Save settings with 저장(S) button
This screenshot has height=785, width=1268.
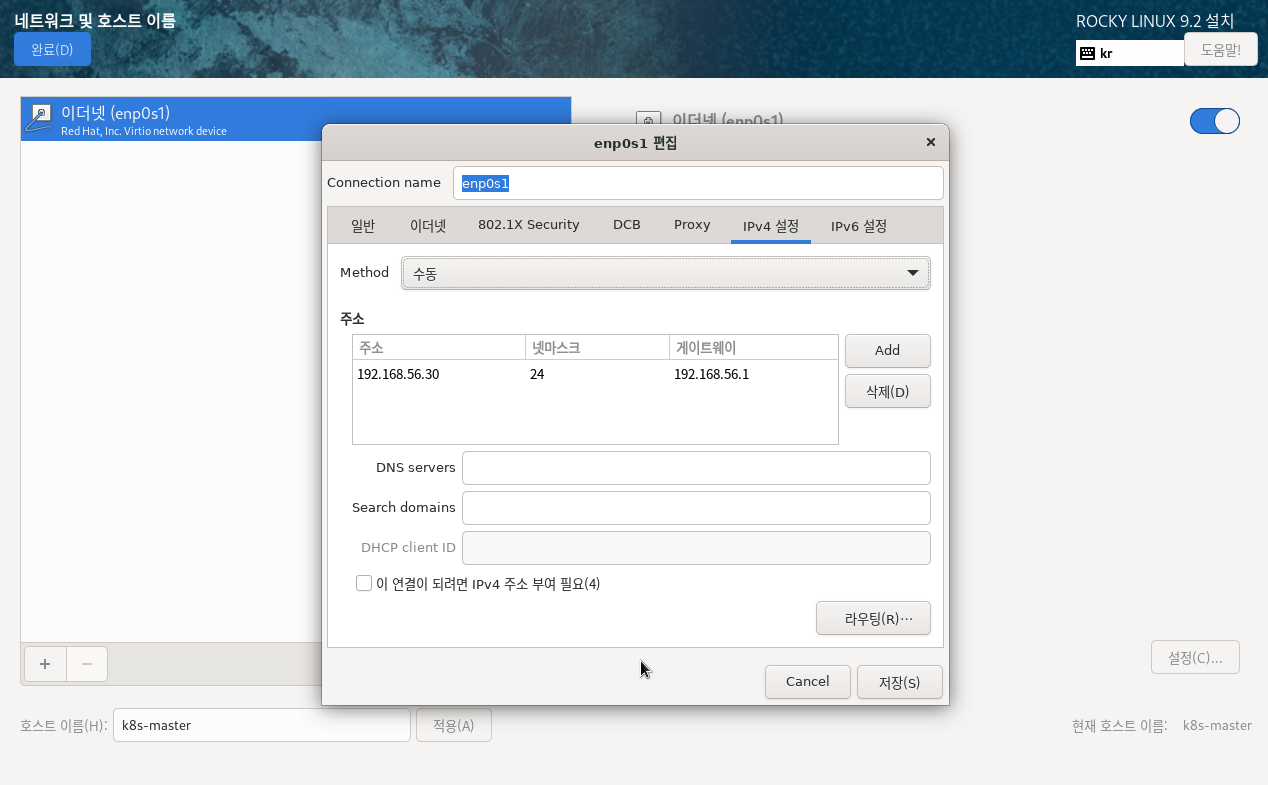[x=899, y=682]
